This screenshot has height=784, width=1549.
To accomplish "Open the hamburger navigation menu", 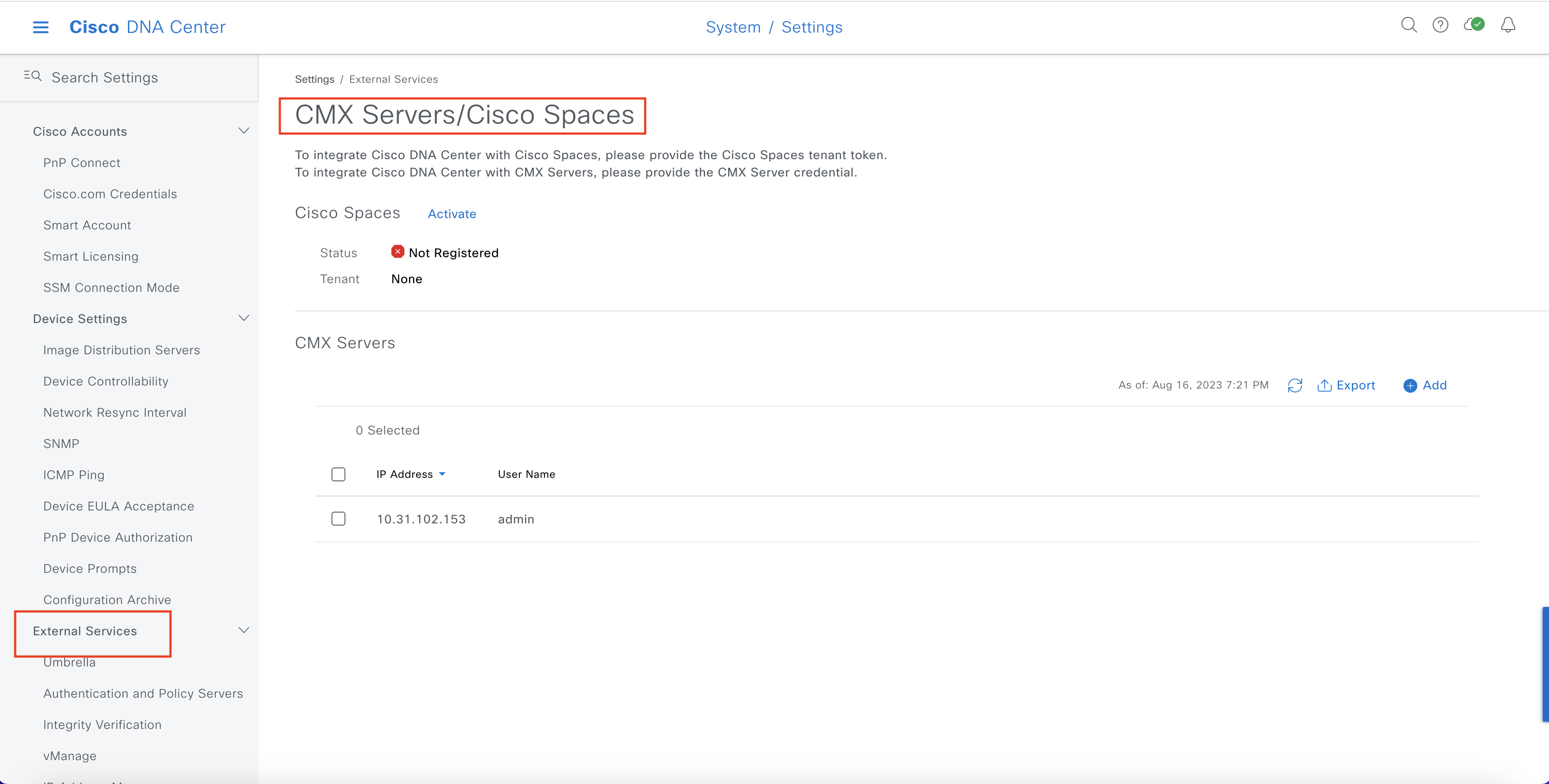I will [40, 27].
